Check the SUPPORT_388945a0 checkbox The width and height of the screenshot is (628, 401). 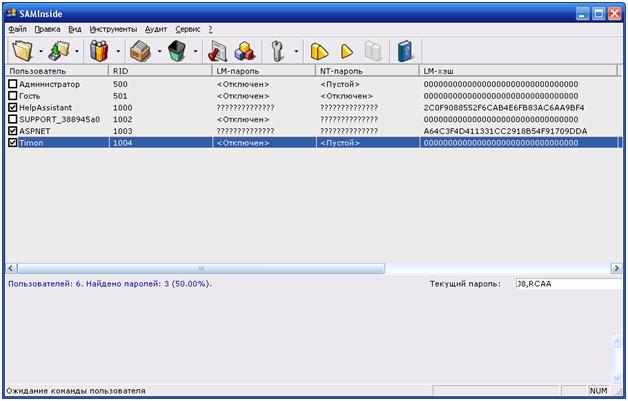[x=13, y=119]
